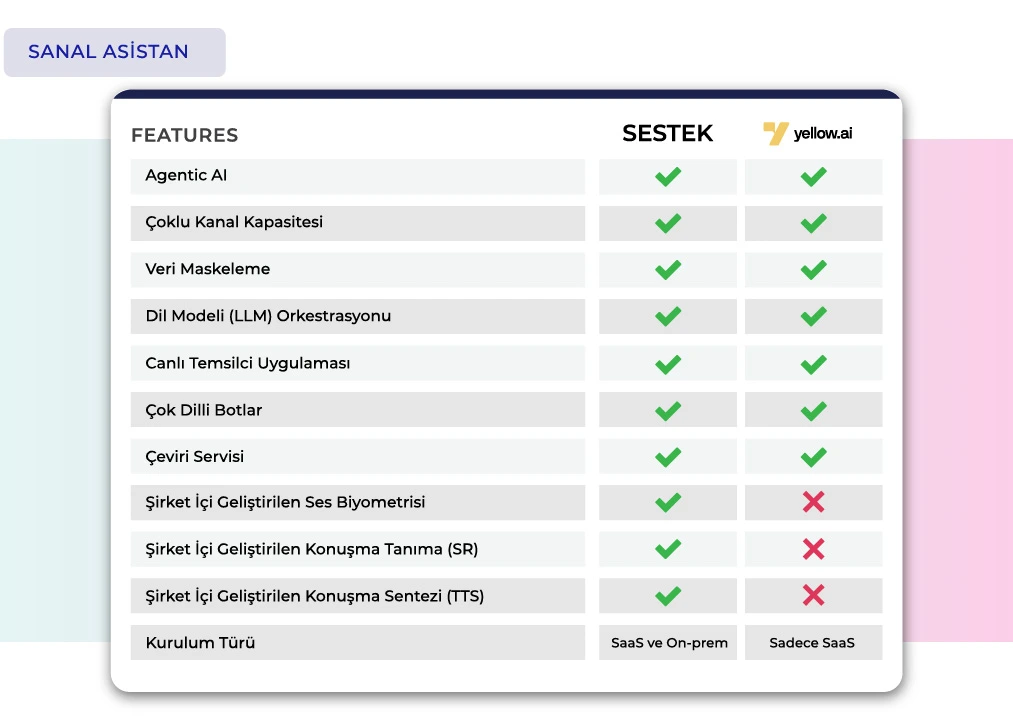1013x720 pixels.
Task: Click yellow.ai checkmark for Veri Maskeleme
Action: pos(813,270)
